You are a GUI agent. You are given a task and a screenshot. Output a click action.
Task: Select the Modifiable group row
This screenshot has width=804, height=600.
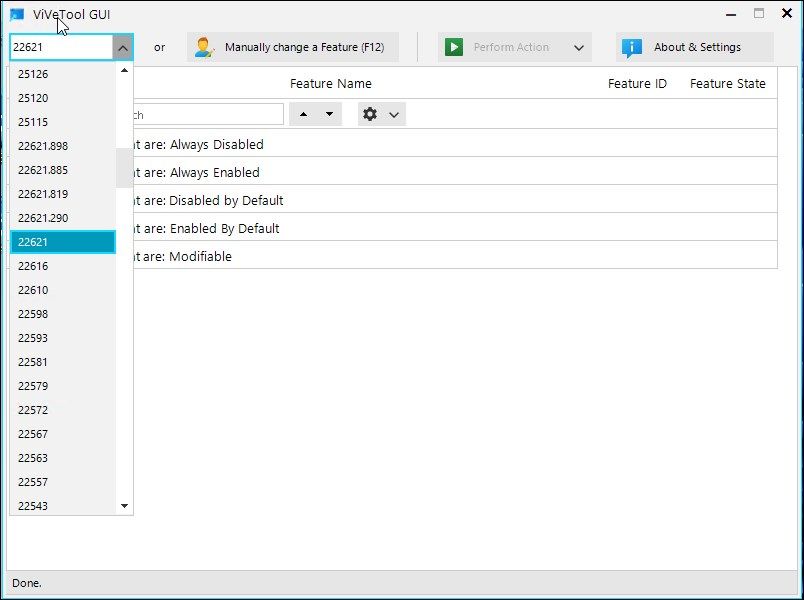pos(300,256)
